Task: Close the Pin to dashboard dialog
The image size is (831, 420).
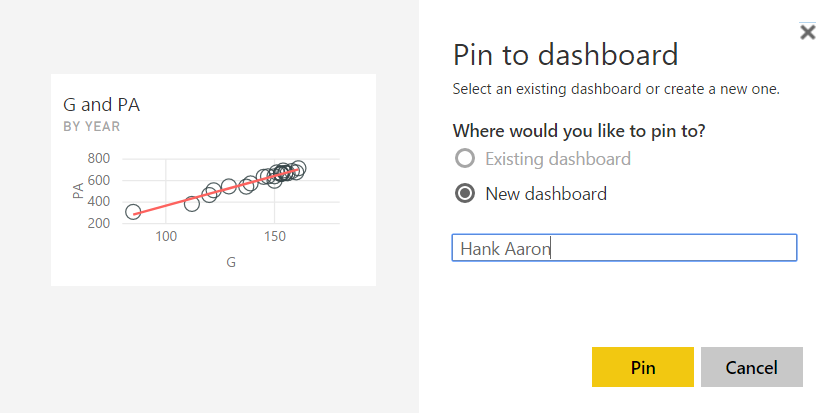Action: pos(808,33)
